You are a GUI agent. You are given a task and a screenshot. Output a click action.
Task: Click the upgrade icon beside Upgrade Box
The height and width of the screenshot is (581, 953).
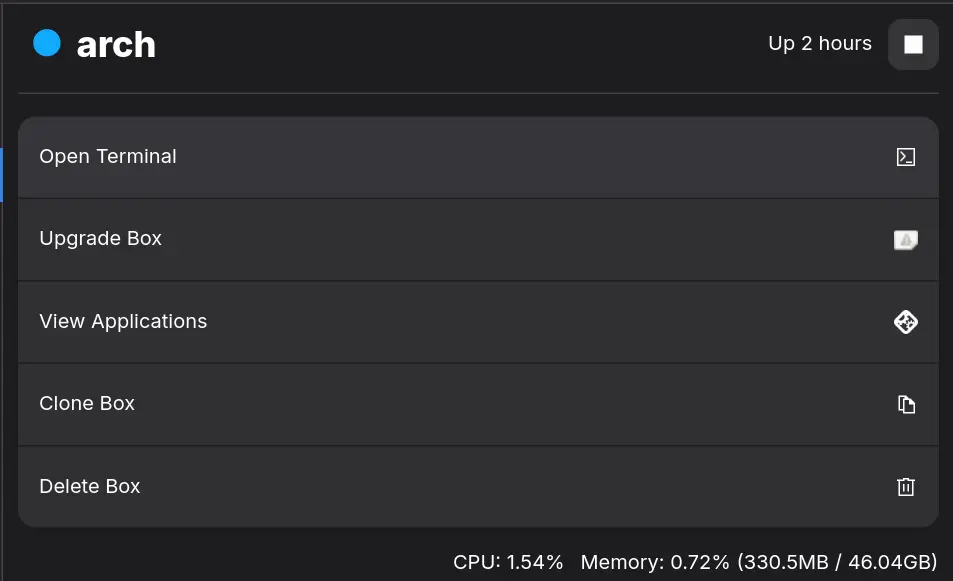click(905, 240)
